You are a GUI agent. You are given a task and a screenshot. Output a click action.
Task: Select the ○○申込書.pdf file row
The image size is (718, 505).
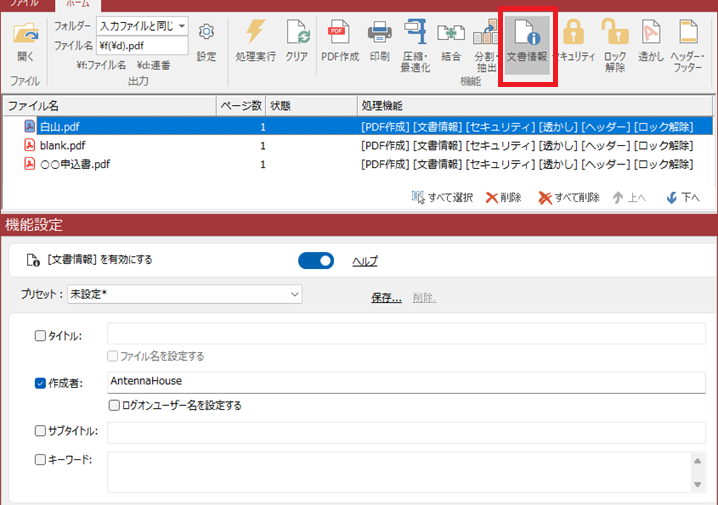[359, 163]
